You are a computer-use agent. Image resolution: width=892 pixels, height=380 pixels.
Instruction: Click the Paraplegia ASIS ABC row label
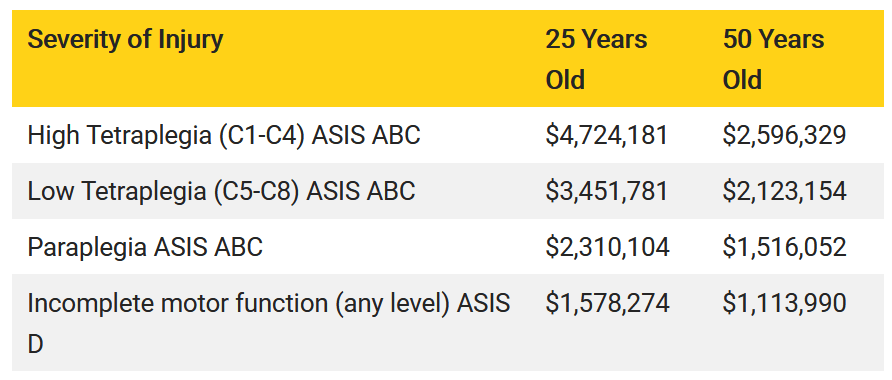145,247
